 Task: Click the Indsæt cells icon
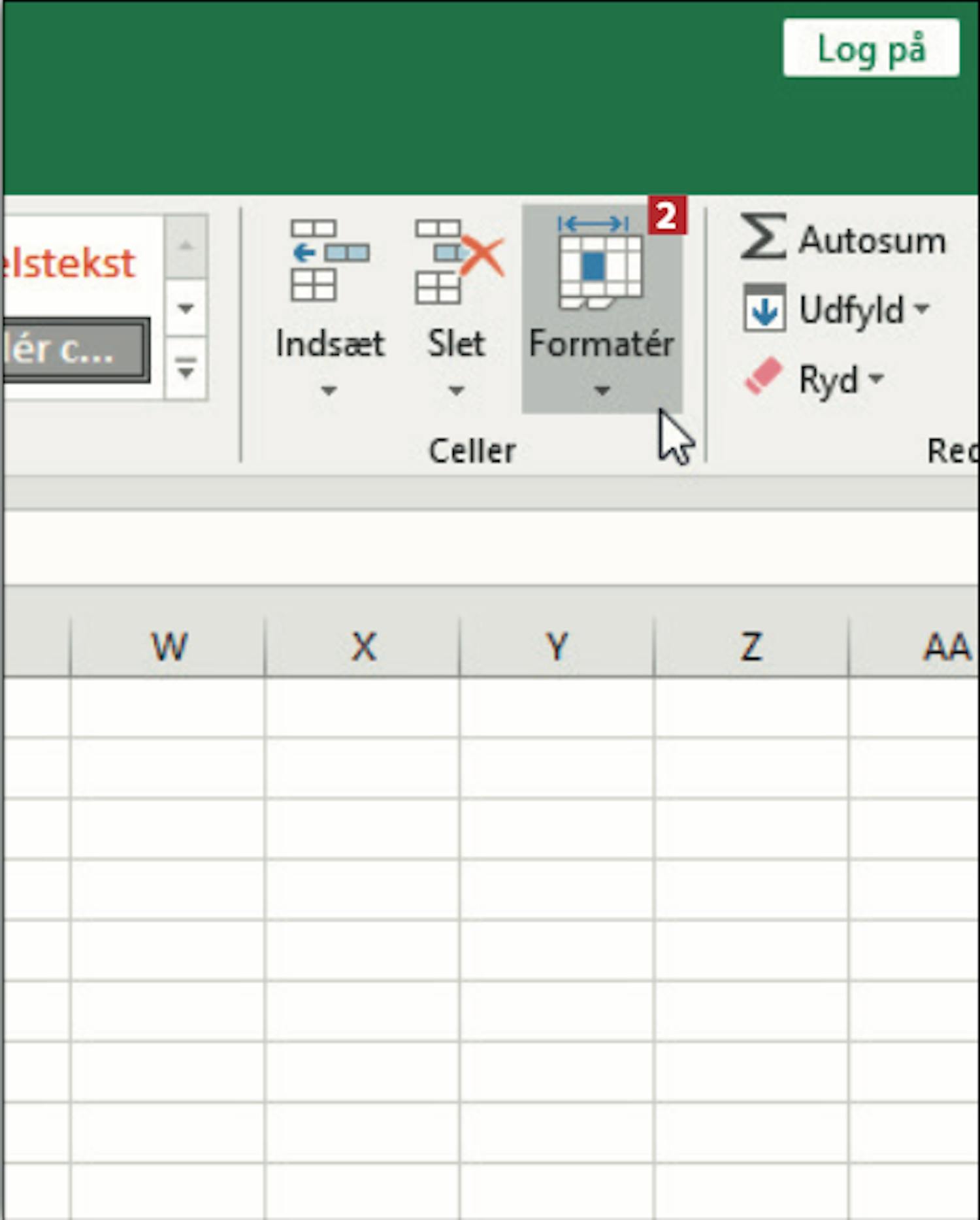coord(329,261)
